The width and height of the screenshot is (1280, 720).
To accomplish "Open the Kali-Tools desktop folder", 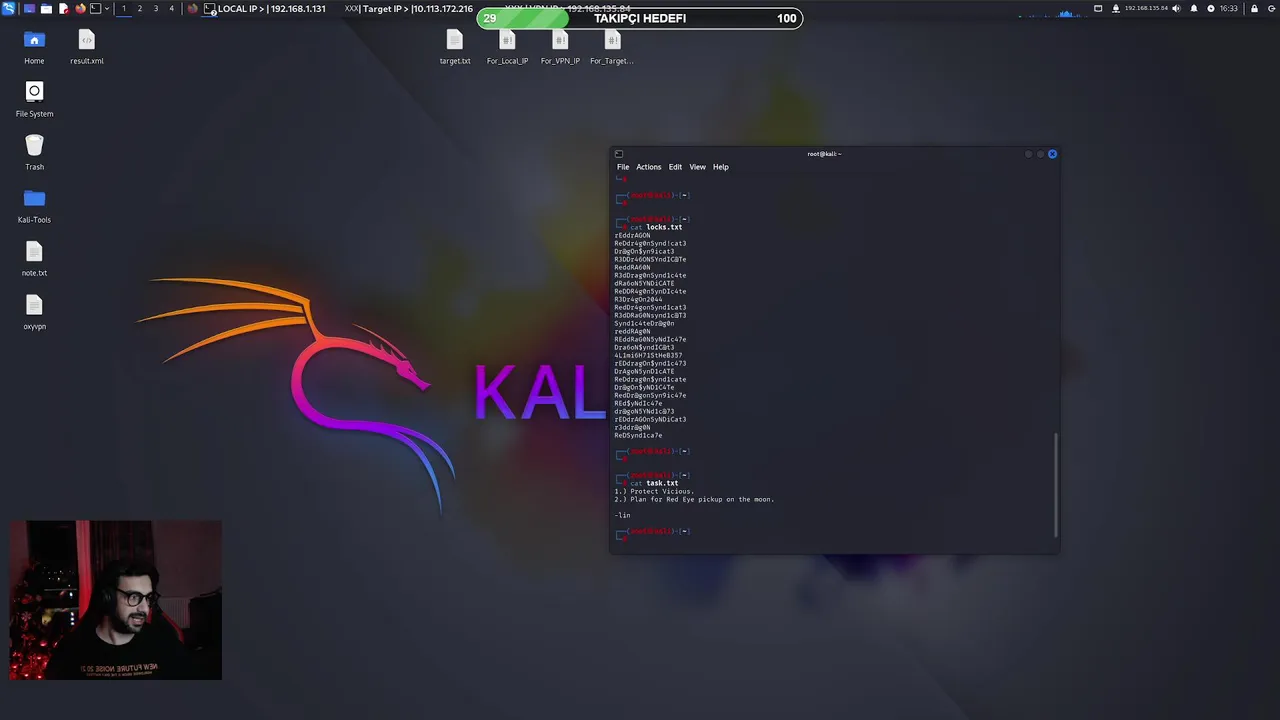I will tap(34, 205).
